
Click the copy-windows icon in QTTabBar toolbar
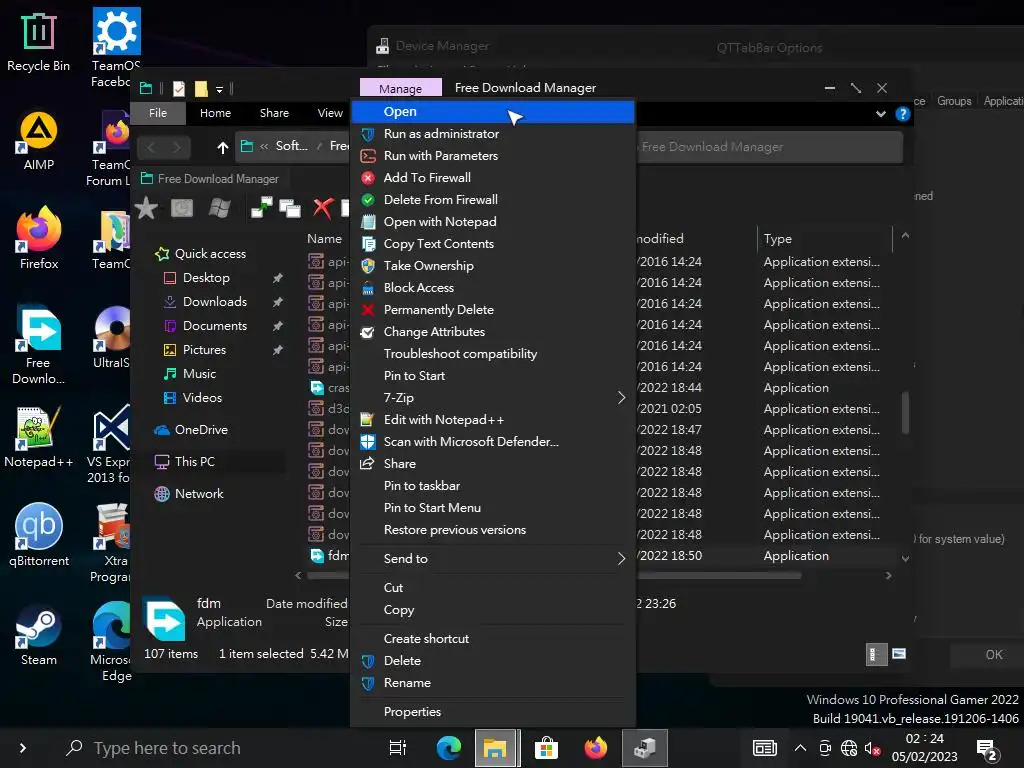click(x=290, y=208)
